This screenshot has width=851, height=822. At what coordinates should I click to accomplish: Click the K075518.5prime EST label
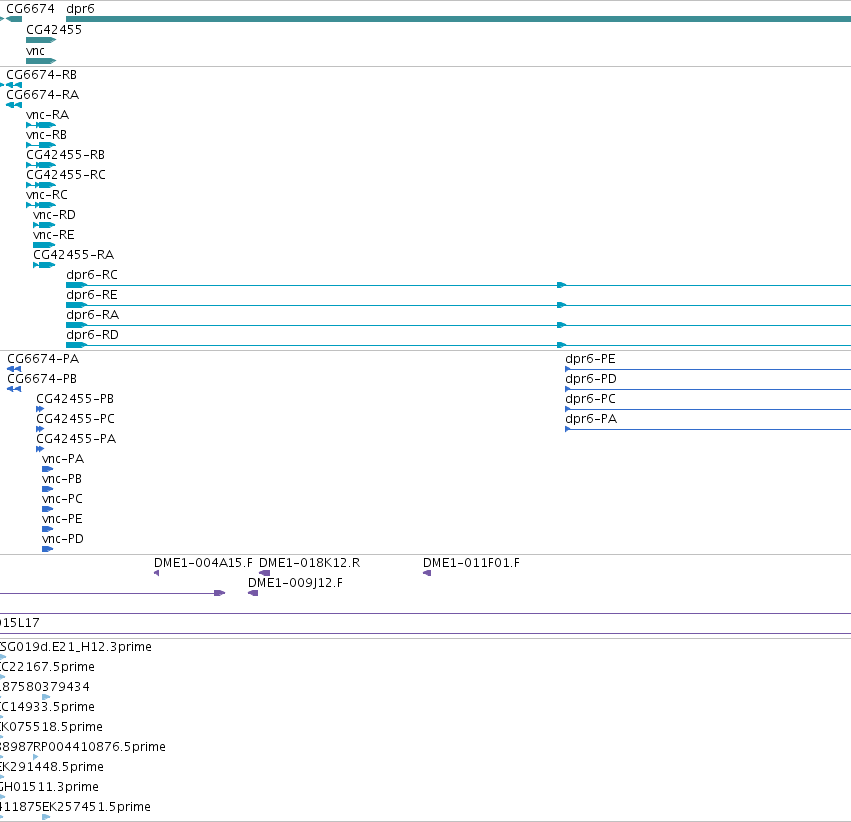pyautogui.click(x=52, y=727)
